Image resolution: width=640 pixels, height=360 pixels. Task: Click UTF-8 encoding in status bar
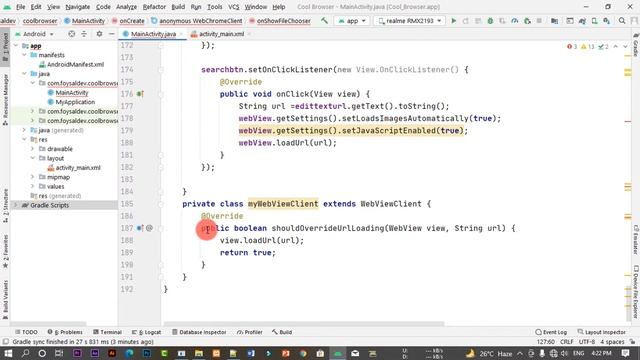587,342
